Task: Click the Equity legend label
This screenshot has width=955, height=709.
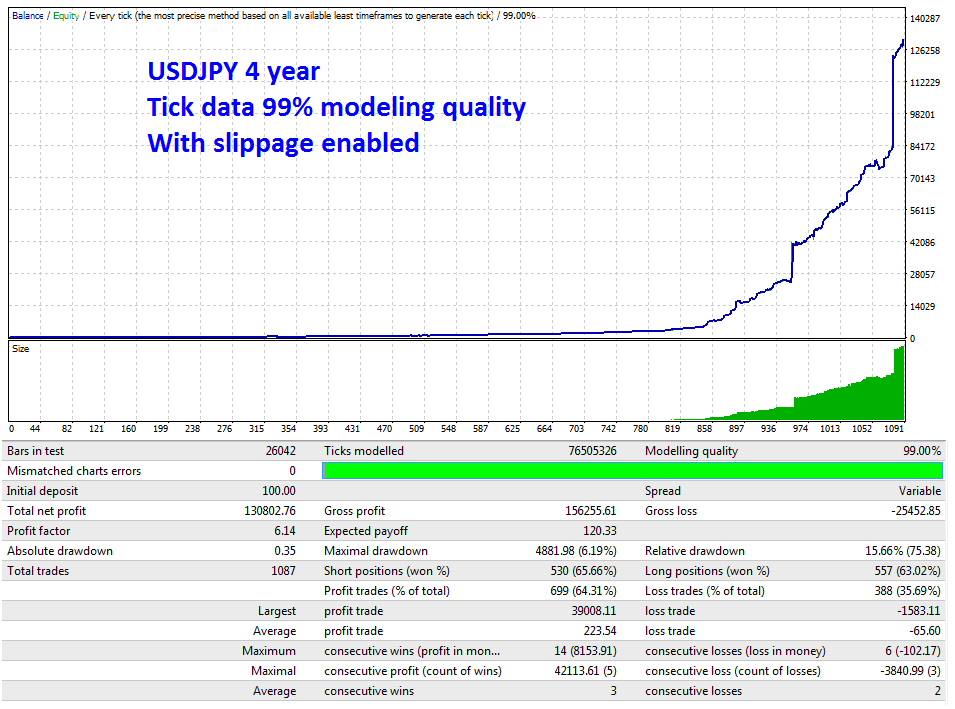Action: point(65,16)
